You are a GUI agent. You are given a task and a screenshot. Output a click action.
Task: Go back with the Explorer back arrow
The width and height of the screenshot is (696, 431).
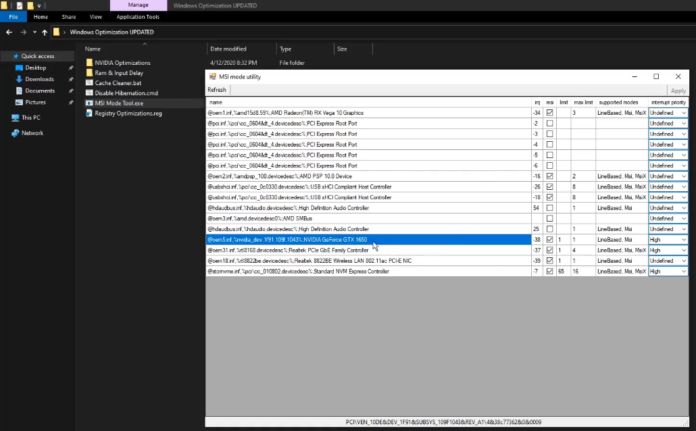[9, 32]
